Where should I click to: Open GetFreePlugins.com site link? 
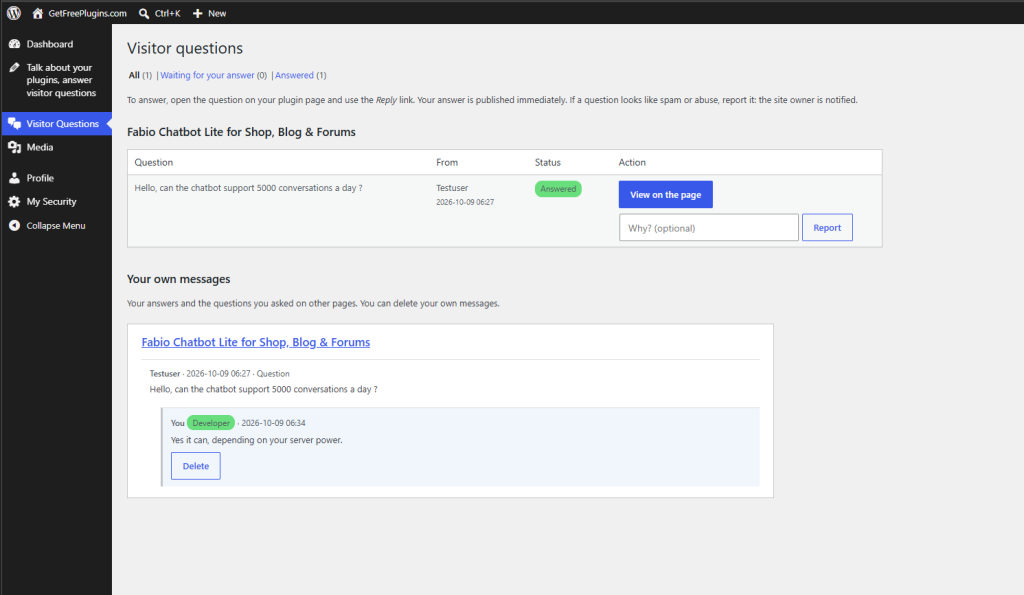(88, 13)
